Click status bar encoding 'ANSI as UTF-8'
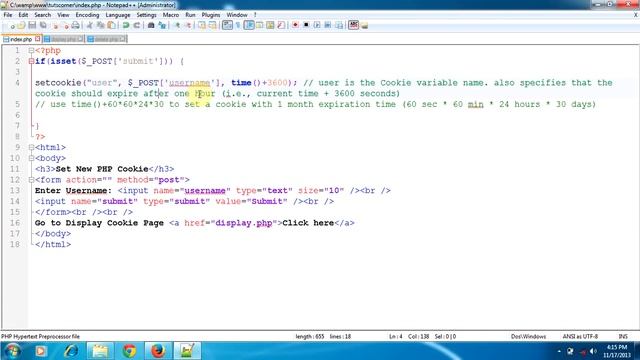The image size is (640, 360). 580,336
